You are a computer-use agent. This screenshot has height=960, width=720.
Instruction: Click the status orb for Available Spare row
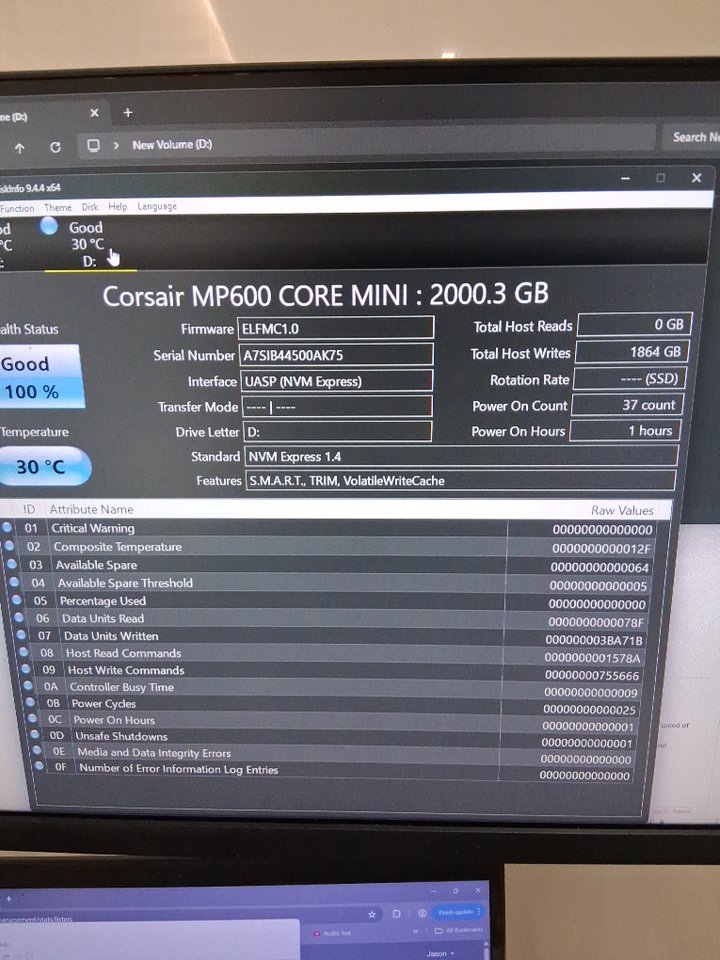11,565
